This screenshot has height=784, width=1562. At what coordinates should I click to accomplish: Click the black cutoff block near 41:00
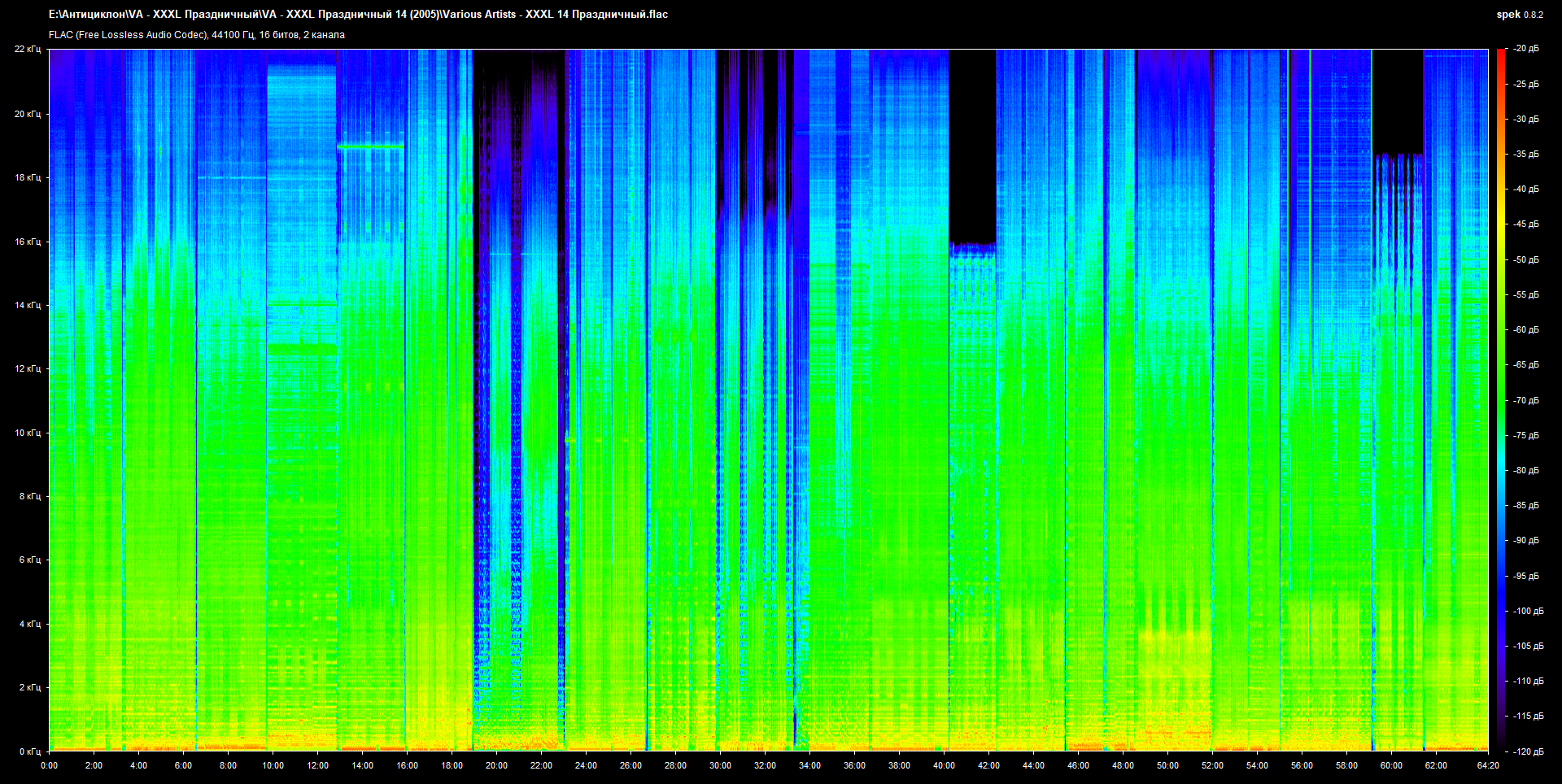tap(972, 146)
